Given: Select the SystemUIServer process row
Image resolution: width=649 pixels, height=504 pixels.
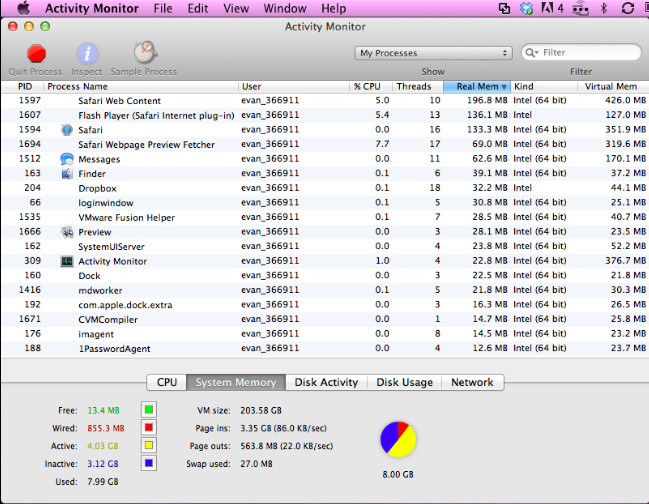Looking at the screenshot, I should point(324,246).
